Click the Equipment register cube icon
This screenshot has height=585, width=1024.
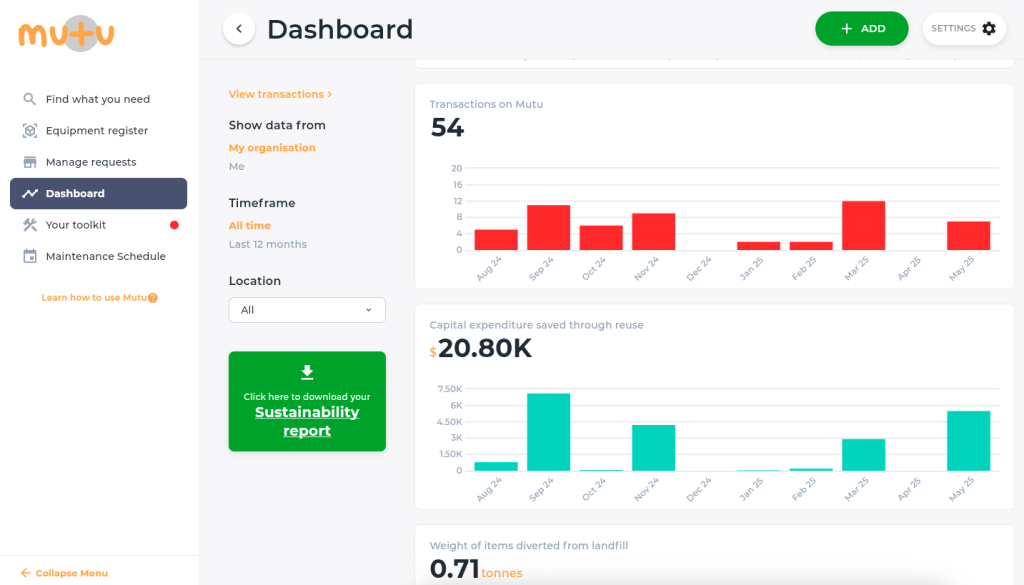click(29, 131)
